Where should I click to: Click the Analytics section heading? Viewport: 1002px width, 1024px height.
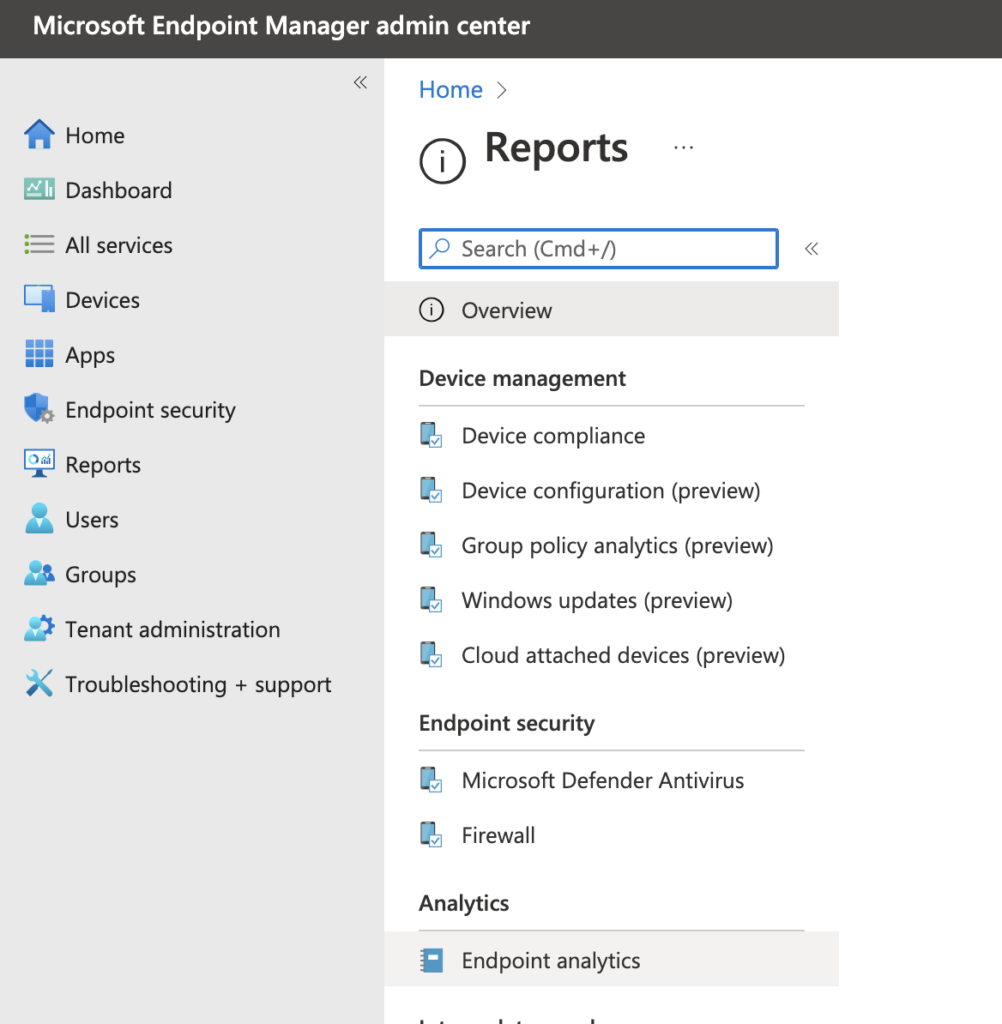[x=464, y=904]
